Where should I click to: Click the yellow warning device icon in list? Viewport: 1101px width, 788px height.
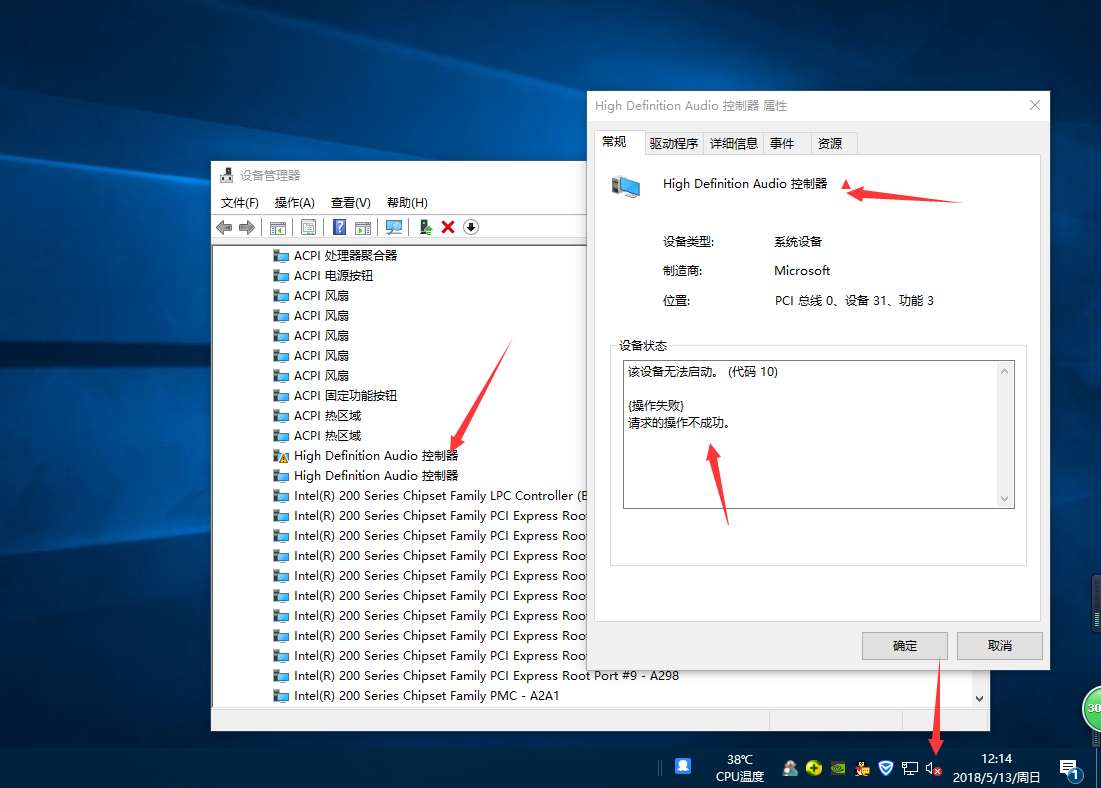click(x=281, y=456)
